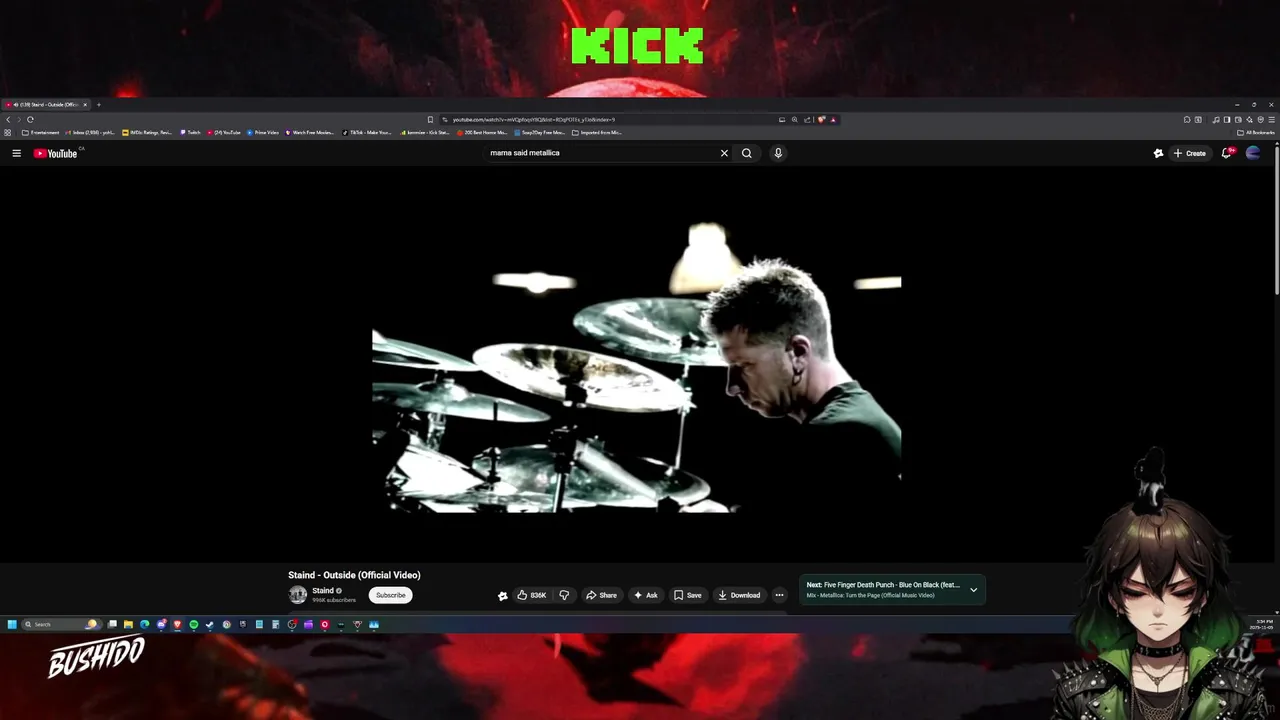
Task: Open Microsoft Edge from the taskbar
Action: (145, 624)
